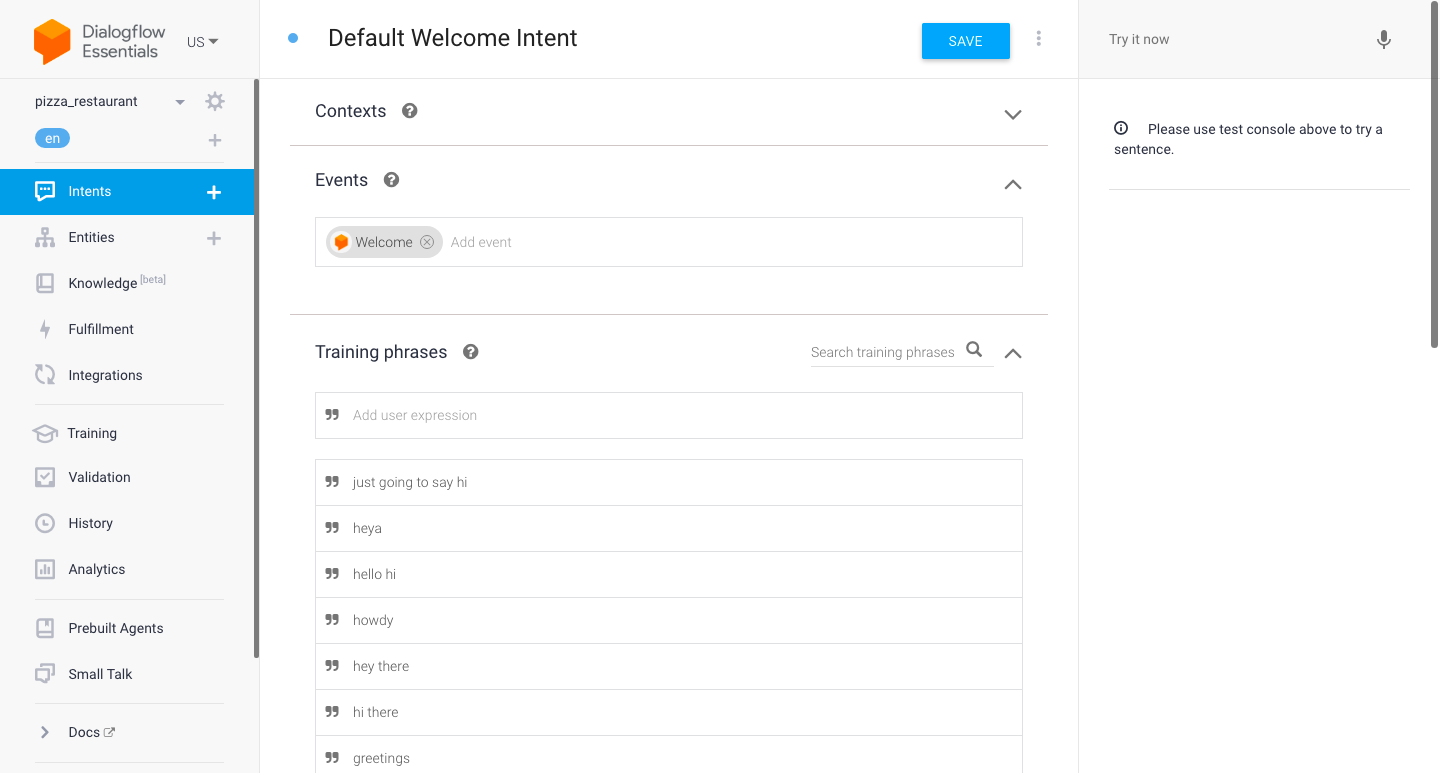Click the sidebar vertical scrollbar

click(257, 368)
